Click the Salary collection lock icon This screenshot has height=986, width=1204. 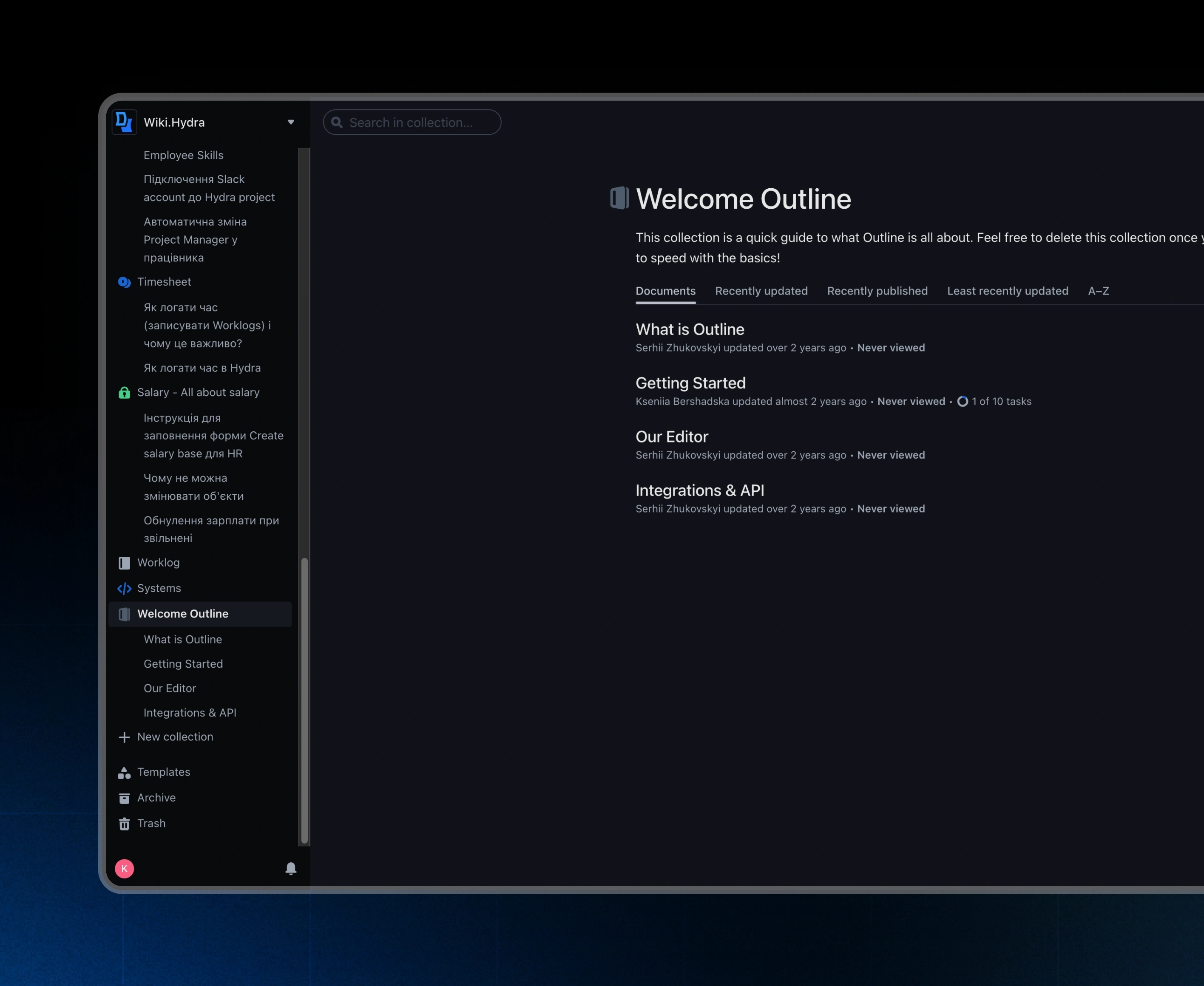[x=124, y=392]
